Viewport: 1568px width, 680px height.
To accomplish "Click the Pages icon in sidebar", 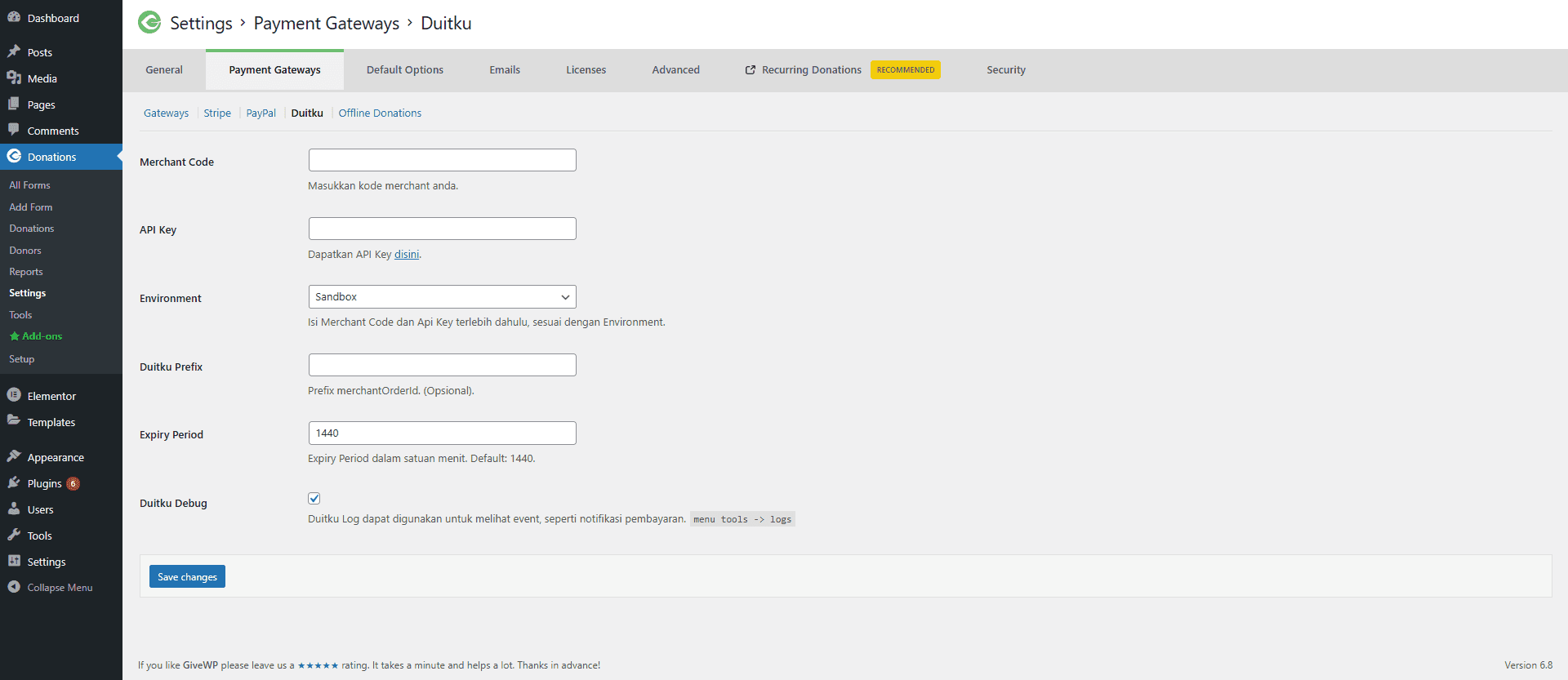I will click(x=14, y=104).
